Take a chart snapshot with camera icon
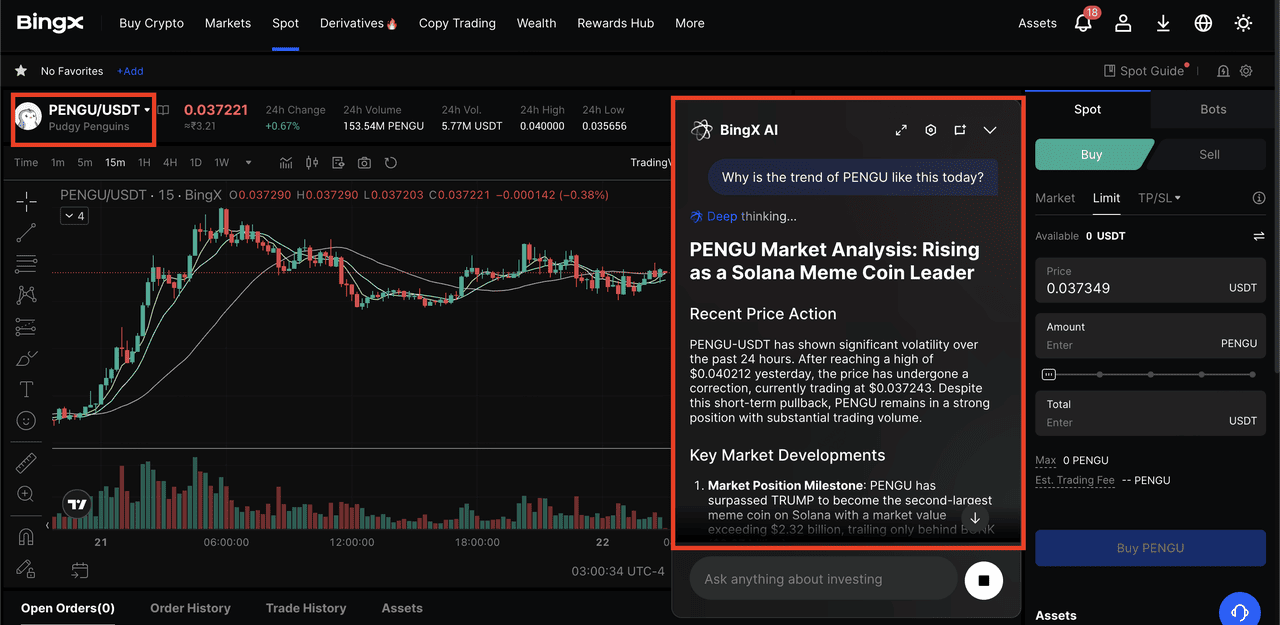 pos(364,163)
